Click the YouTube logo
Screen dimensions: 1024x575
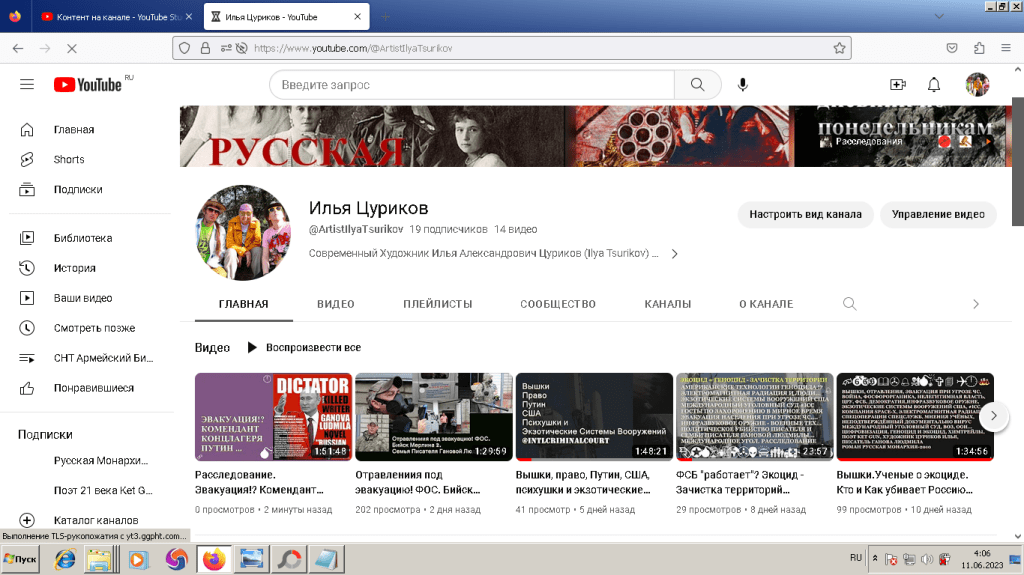point(88,85)
